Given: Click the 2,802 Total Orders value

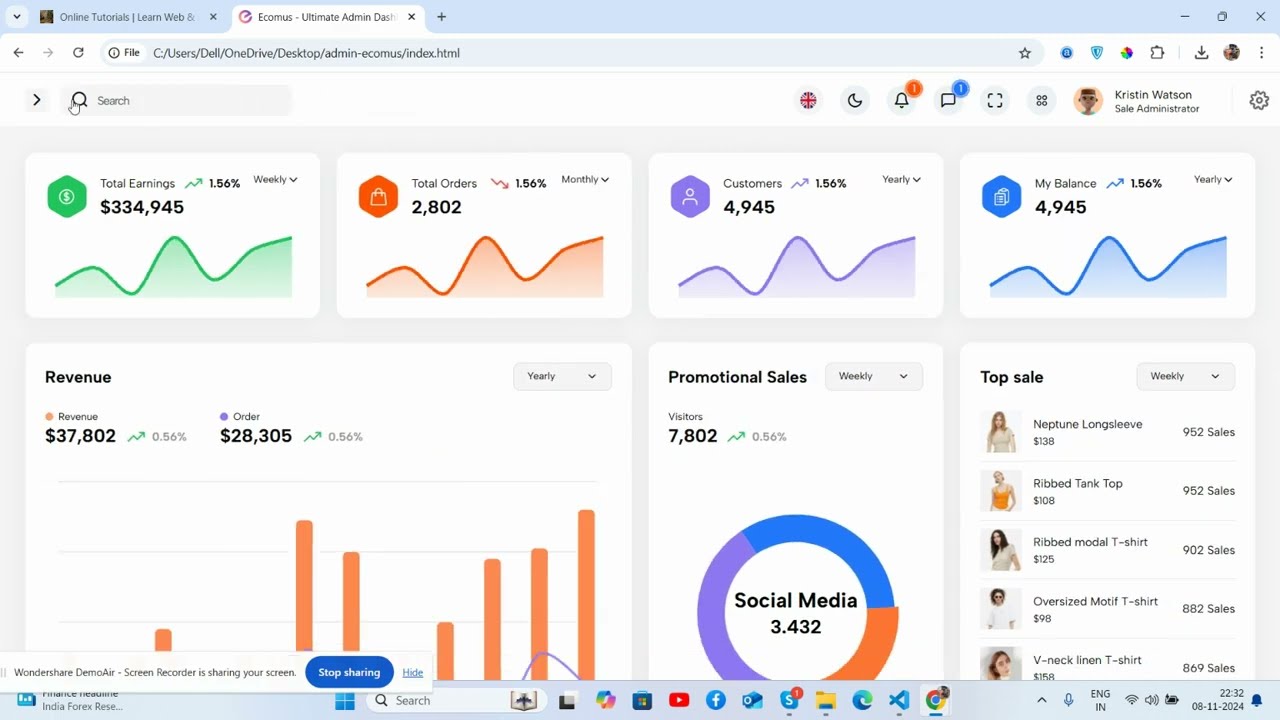Looking at the screenshot, I should click(x=437, y=207).
